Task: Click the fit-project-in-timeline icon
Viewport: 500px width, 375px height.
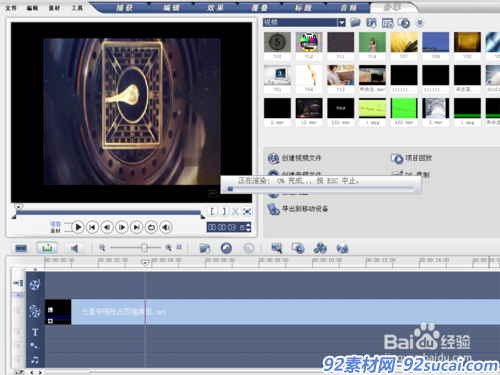Action: click(x=179, y=247)
